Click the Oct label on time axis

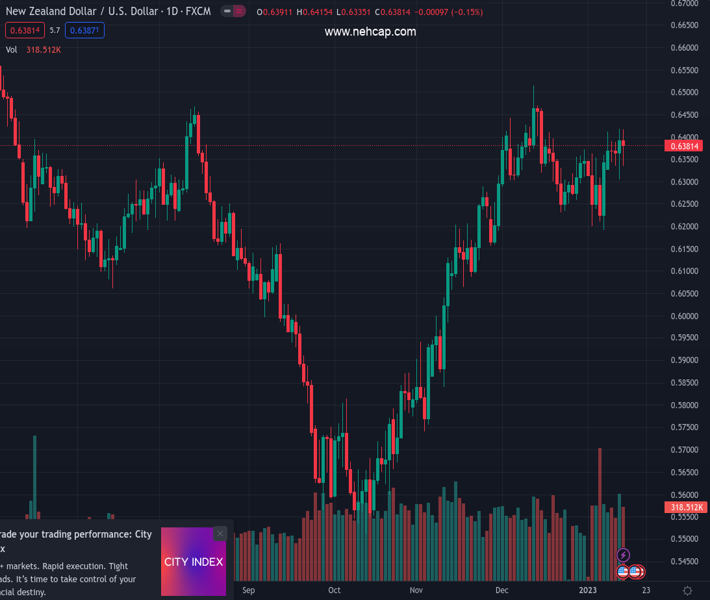334,590
